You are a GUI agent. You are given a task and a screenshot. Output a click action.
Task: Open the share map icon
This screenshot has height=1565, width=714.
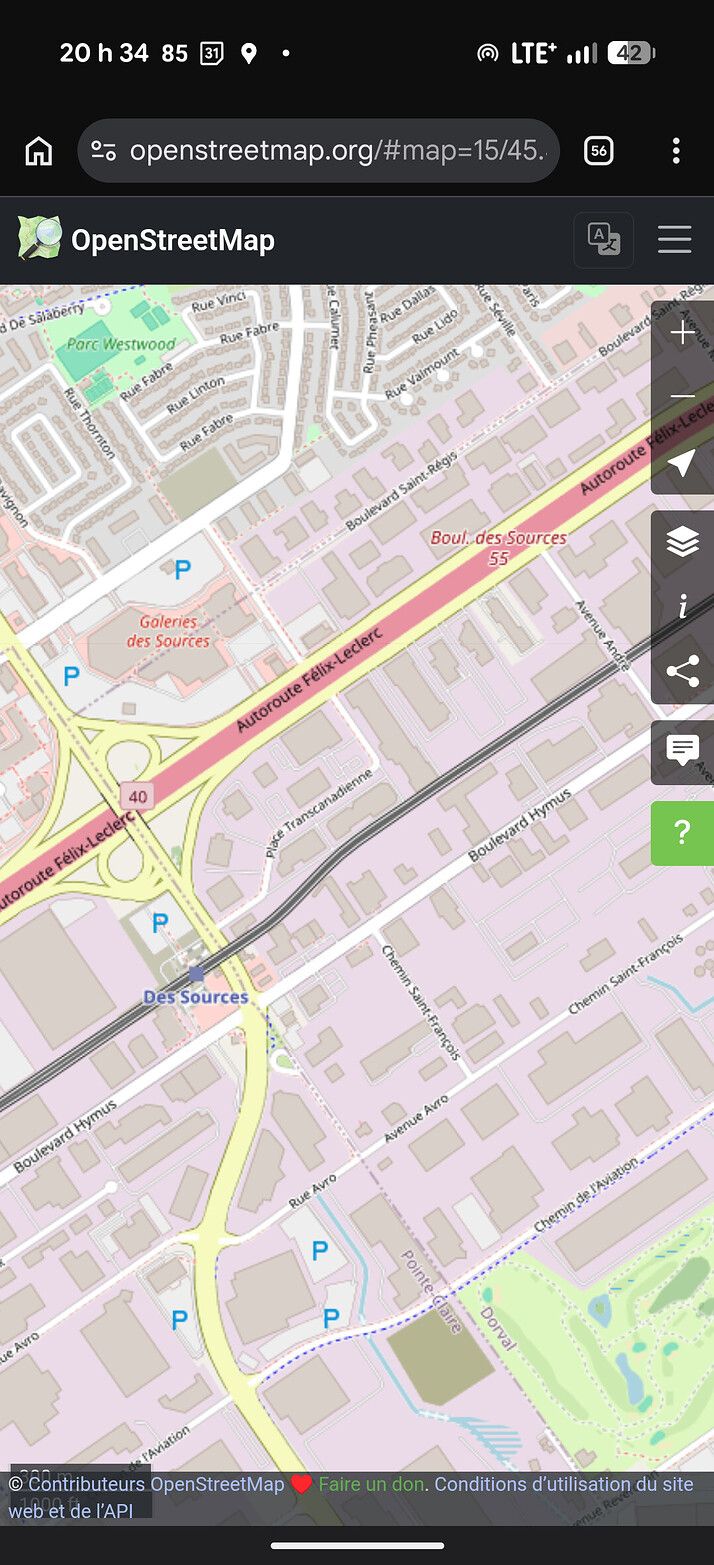pyautogui.click(x=682, y=672)
